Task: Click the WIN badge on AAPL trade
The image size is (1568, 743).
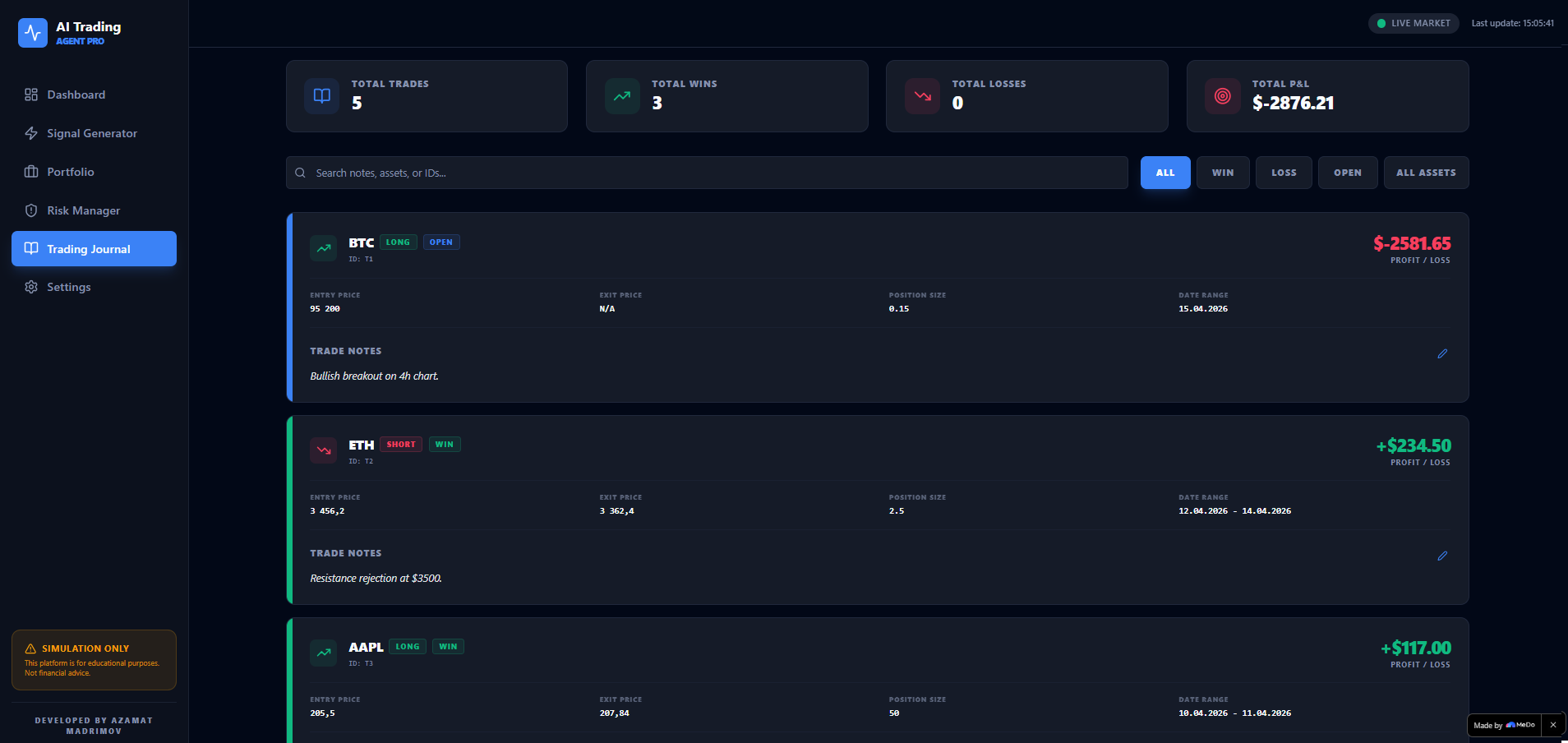Action: coord(448,647)
